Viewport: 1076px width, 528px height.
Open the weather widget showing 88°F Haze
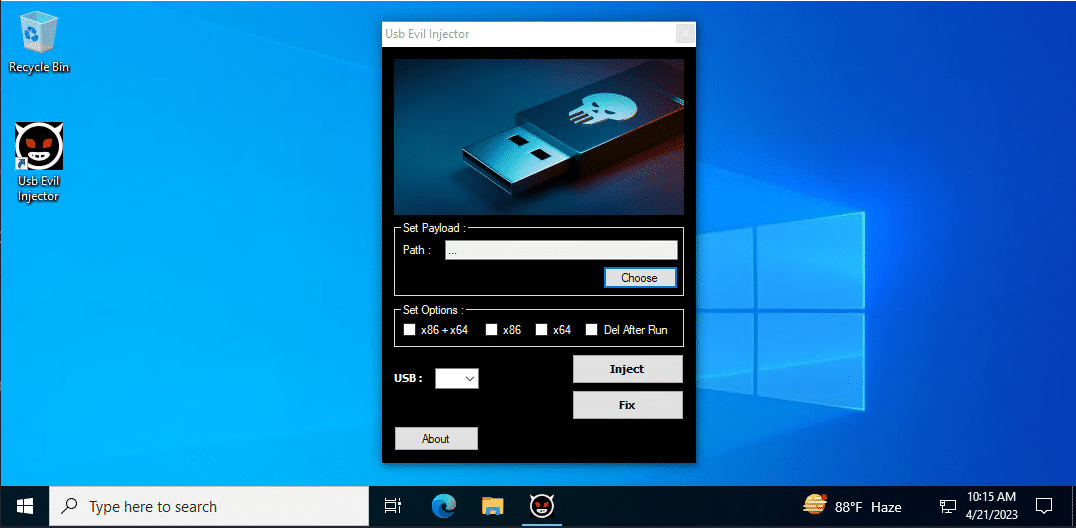point(852,506)
